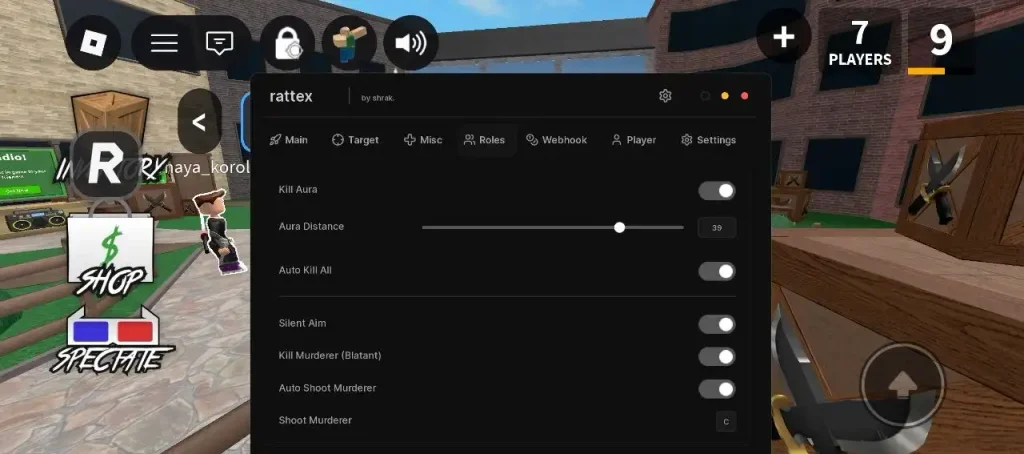The image size is (1024, 454).
Task: Toggle Kill Murderer (Blatant) switch
Action: click(716, 357)
